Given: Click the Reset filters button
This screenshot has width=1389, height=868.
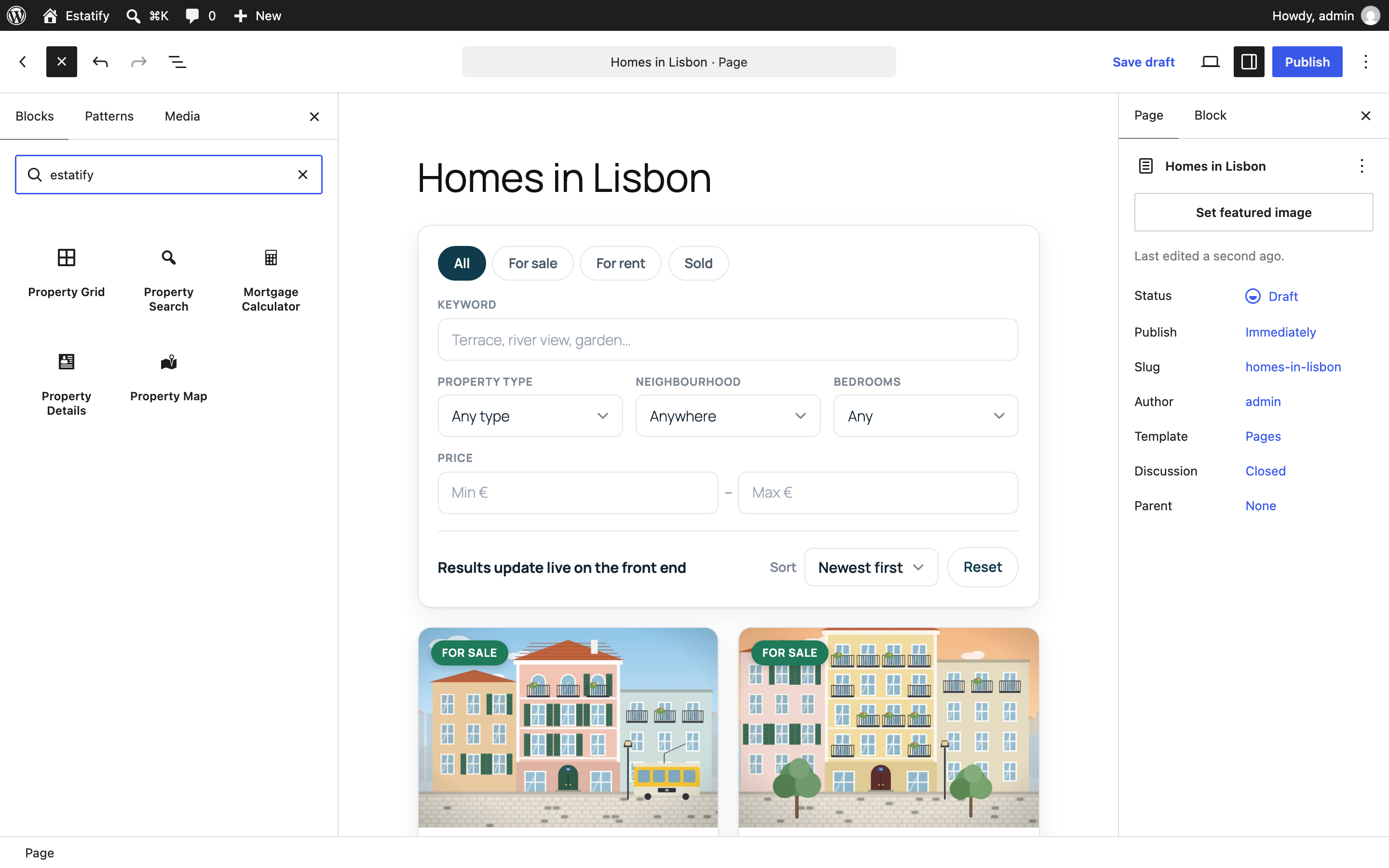Looking at the screenshot, I should pos(982,567).
